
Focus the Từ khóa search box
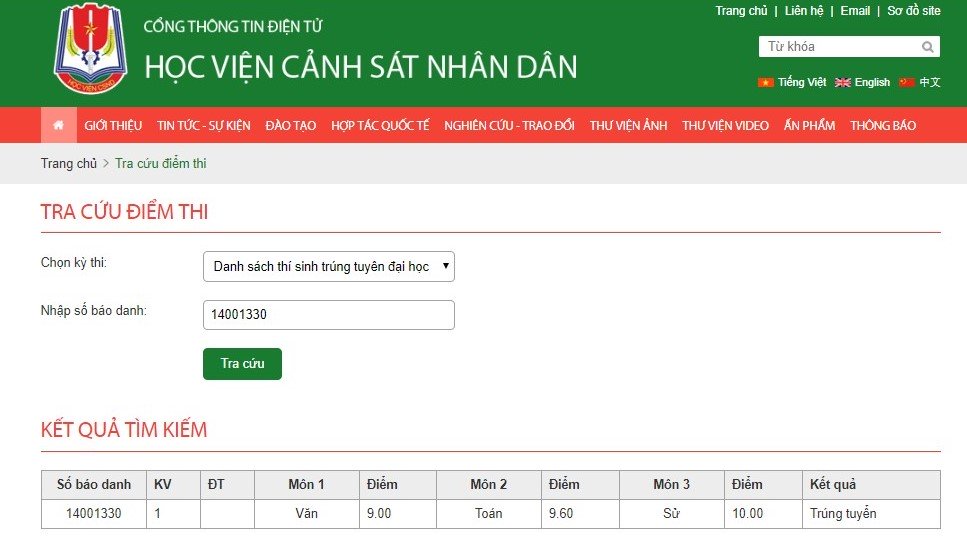838,47
